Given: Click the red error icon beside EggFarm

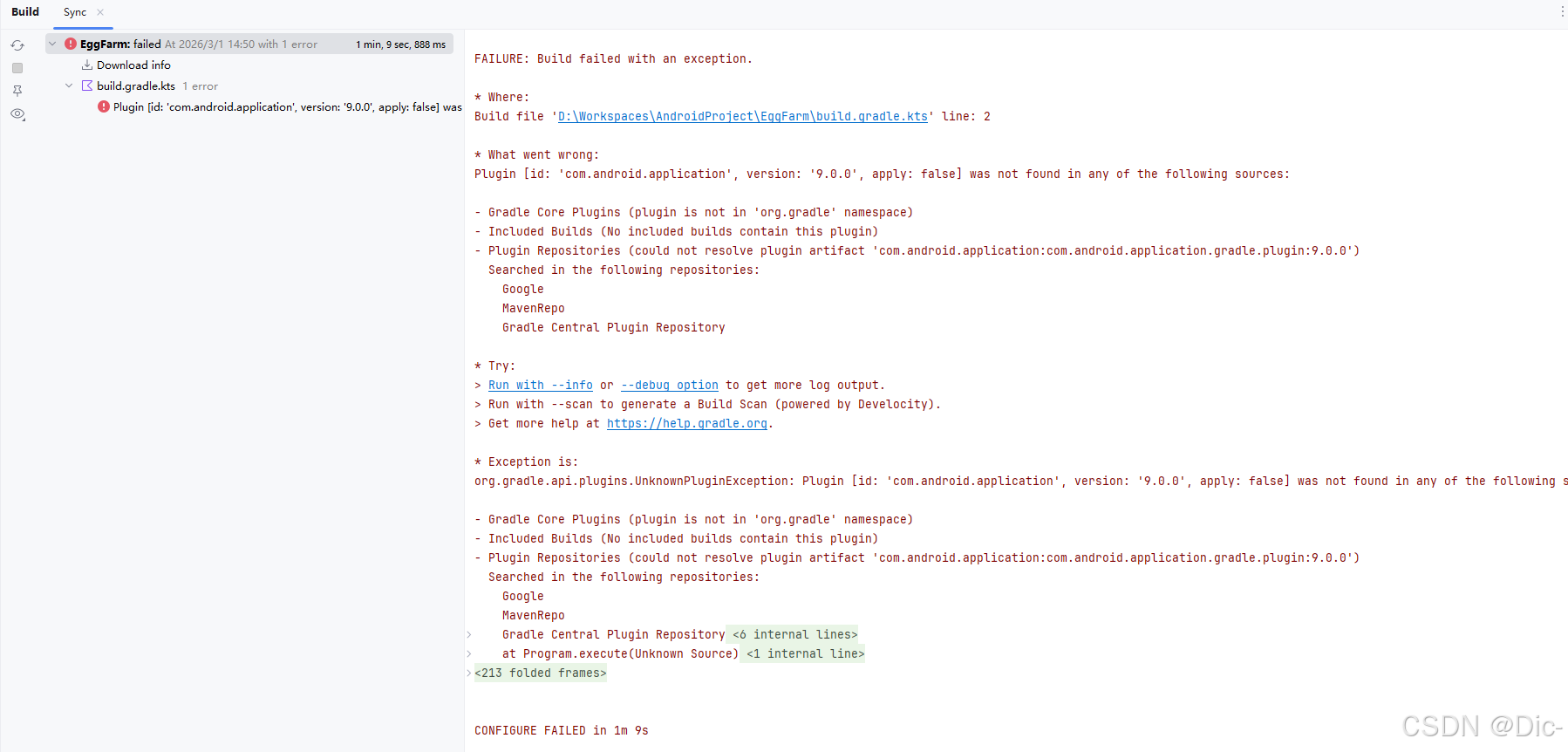Looking at the screenshot, I should [x=71, y=44].
